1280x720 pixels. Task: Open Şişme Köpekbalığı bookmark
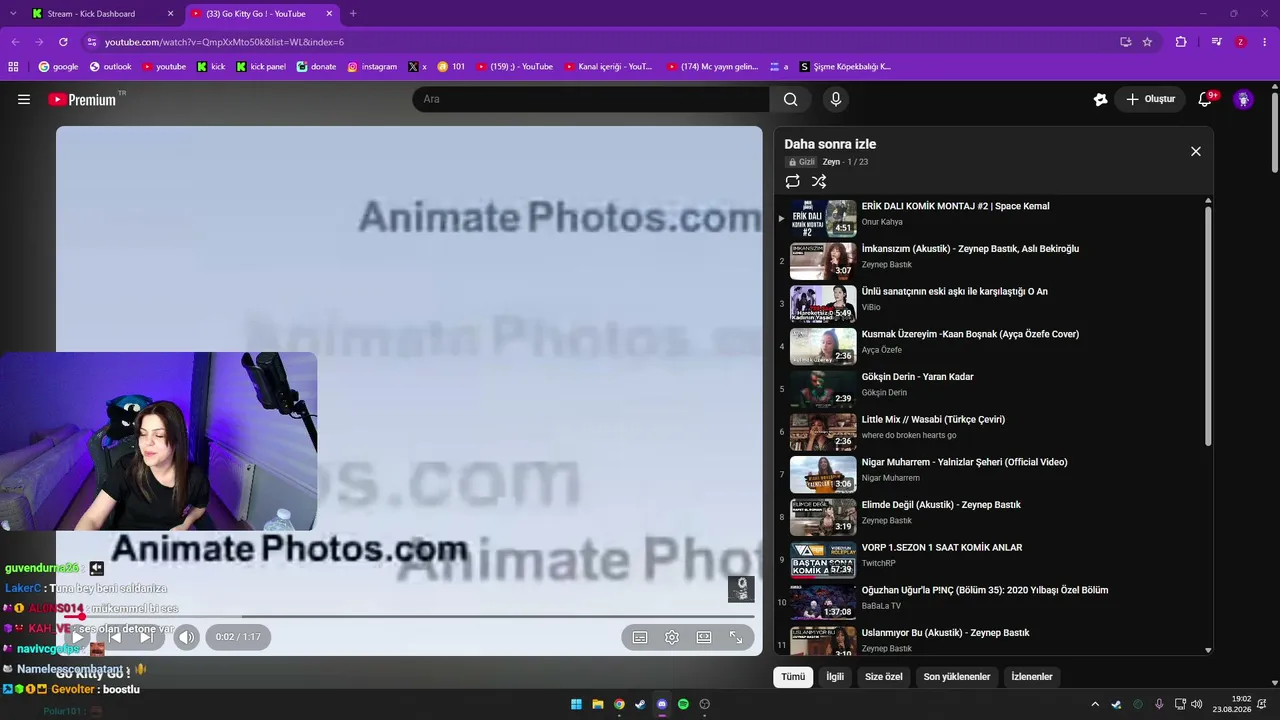pos(845,67)
